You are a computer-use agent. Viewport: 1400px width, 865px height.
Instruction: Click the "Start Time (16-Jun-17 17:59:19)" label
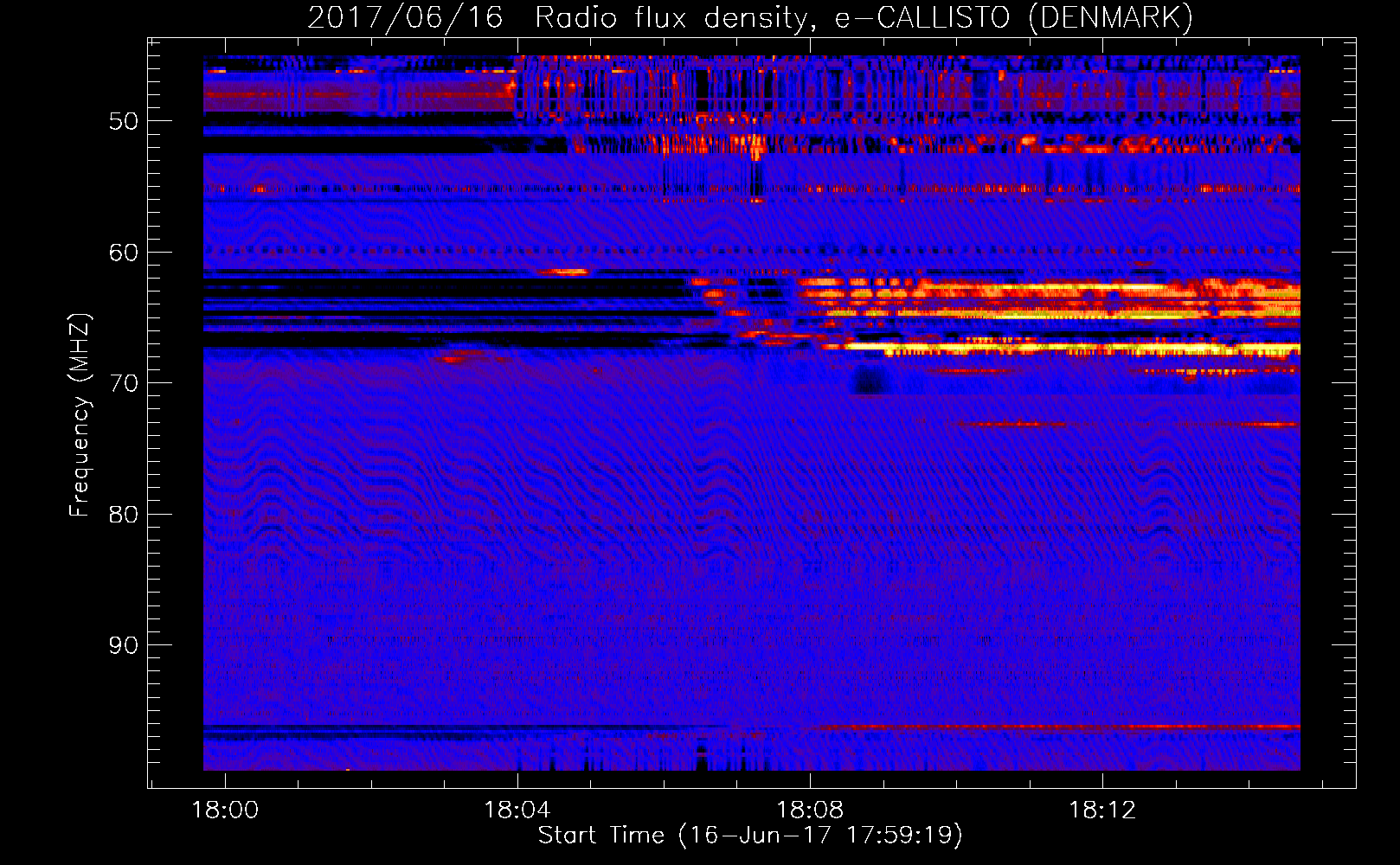pyautogui.click(x=750, y=836)
